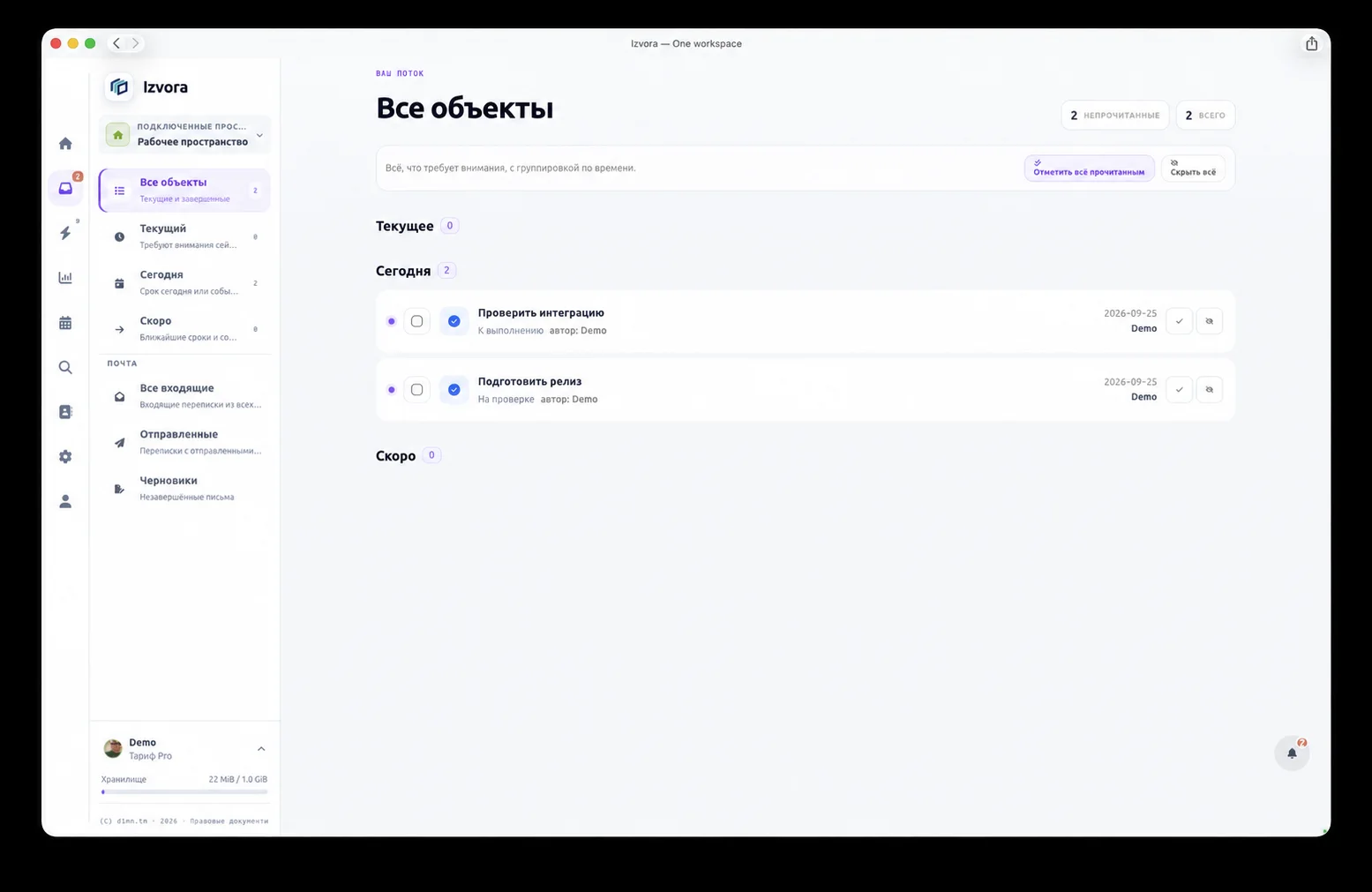This screenshot has height=892, width=1372.
Task: Open the bar chart analytics icon
Action: pos(65,278)
